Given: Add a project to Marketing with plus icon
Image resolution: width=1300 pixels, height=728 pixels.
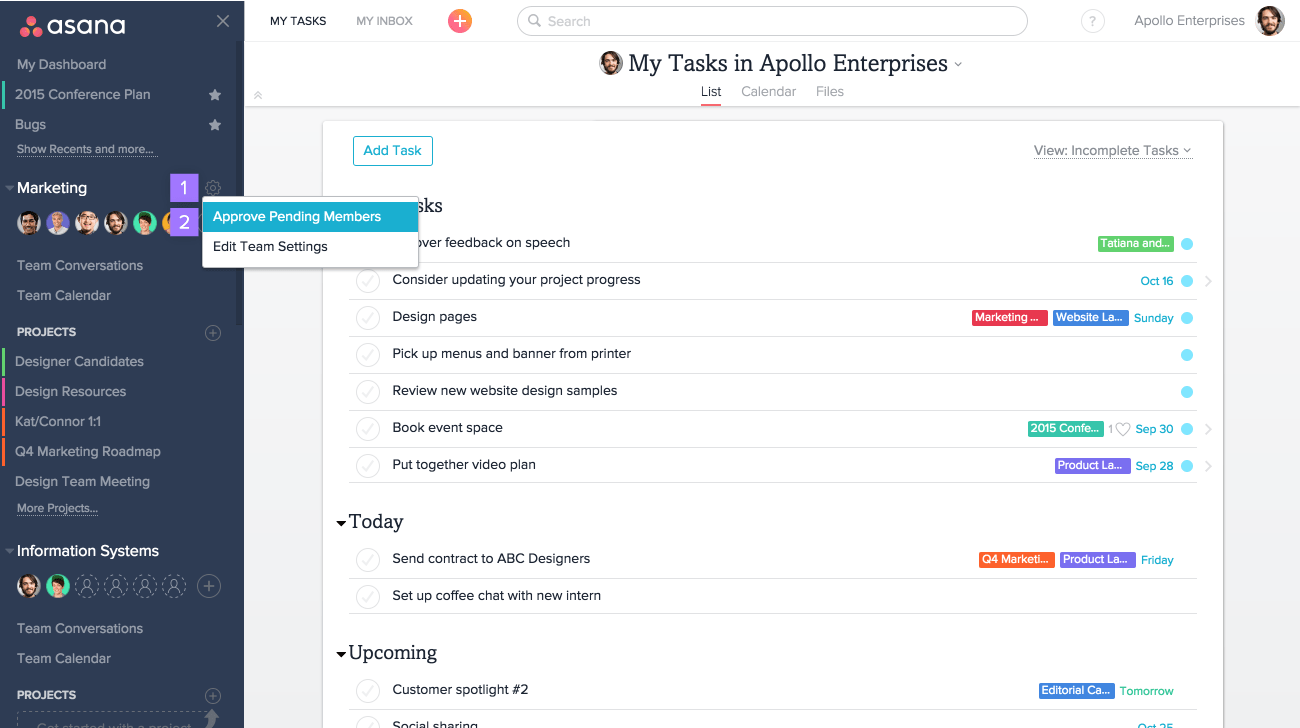Looking at the screenshot, I should click(213, 332).
